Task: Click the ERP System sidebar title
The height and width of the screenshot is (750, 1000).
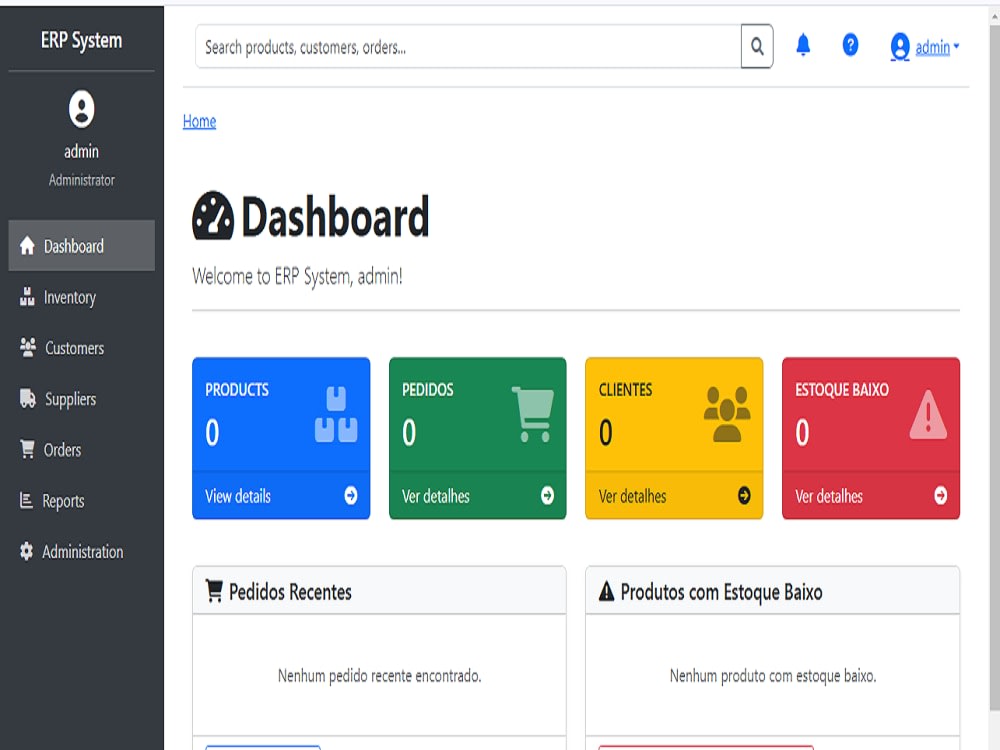Action: coord(82,40)
